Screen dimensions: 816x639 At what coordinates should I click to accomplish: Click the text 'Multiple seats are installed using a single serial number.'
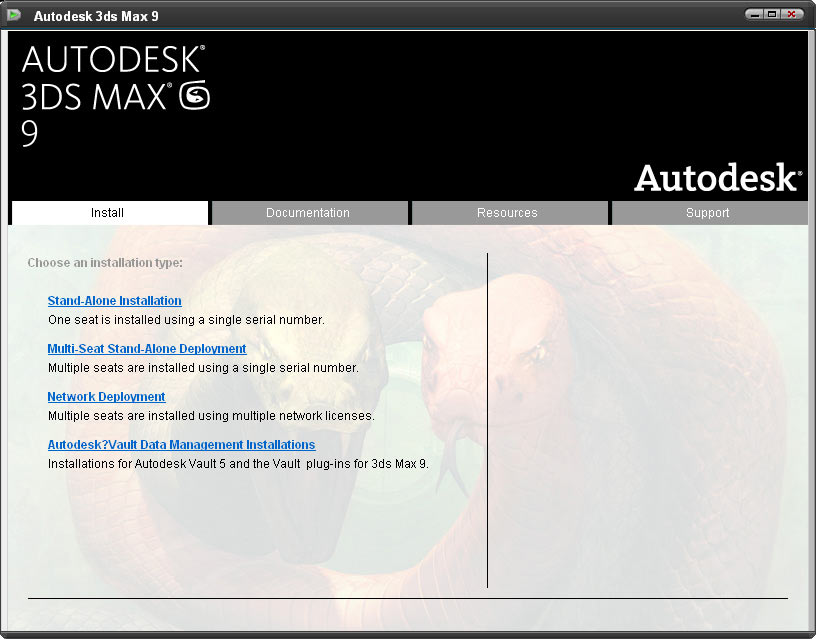(203, 368)
